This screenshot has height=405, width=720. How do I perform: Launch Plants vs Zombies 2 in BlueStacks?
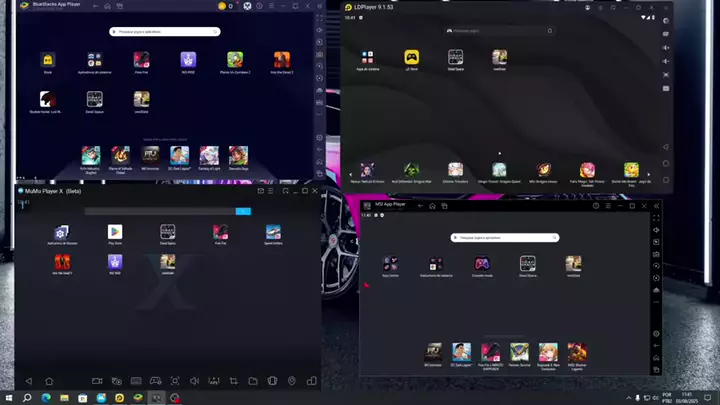pyautogui.click(x=234, y=60)
